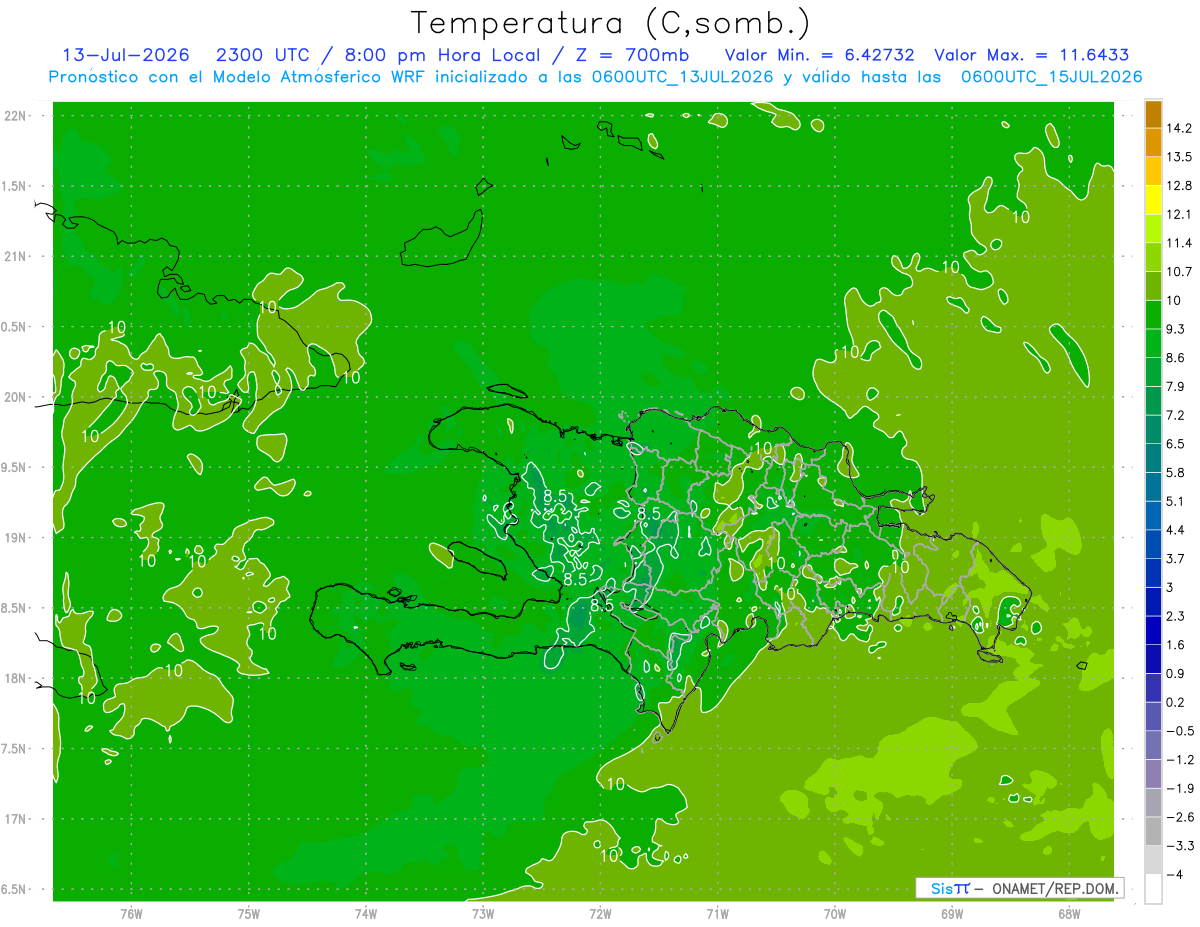
Task: Click the "20N" latitude axis label
Action: click(16, 397)
